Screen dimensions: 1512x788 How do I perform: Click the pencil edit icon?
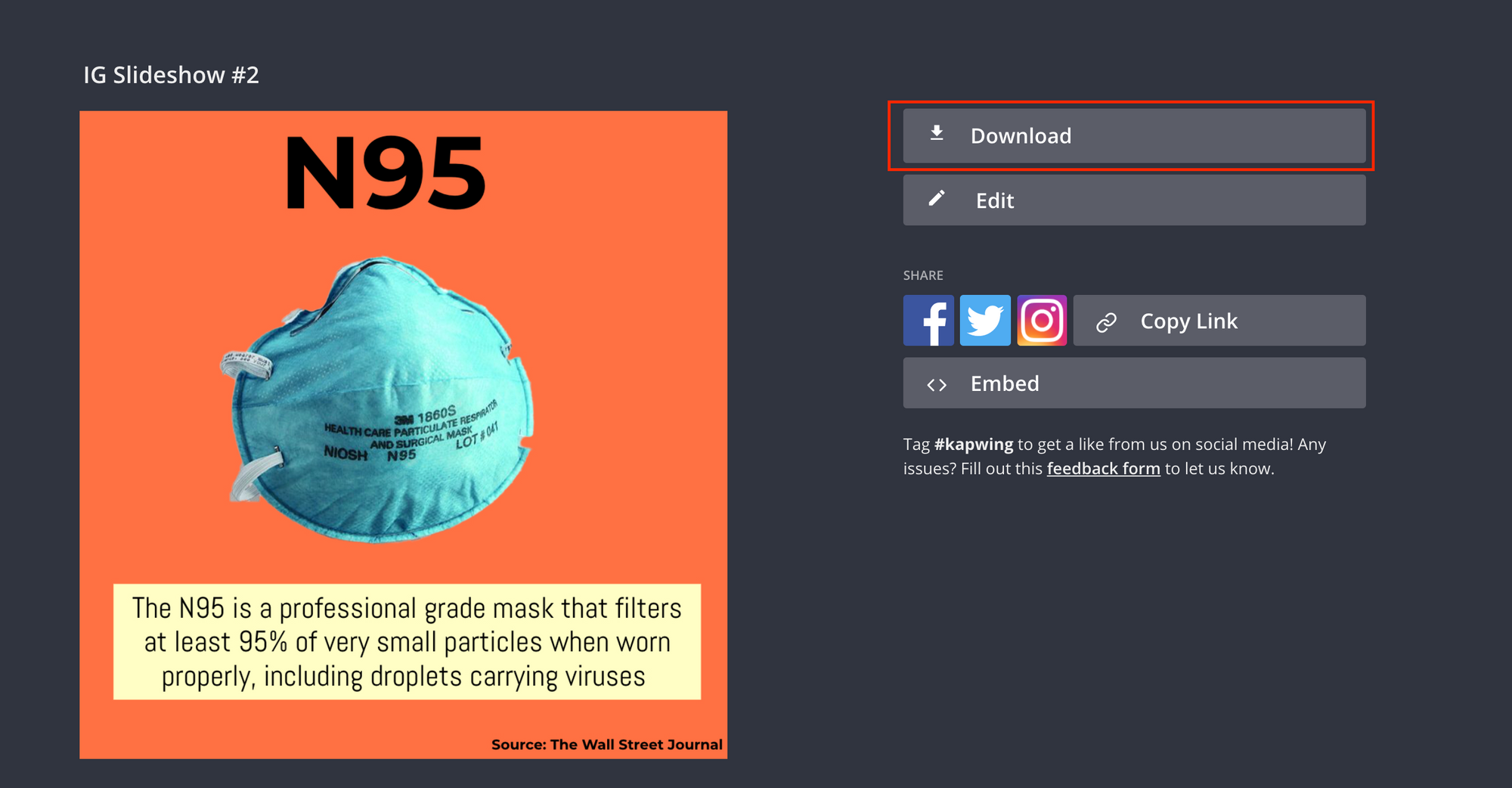tap(937, 198)
